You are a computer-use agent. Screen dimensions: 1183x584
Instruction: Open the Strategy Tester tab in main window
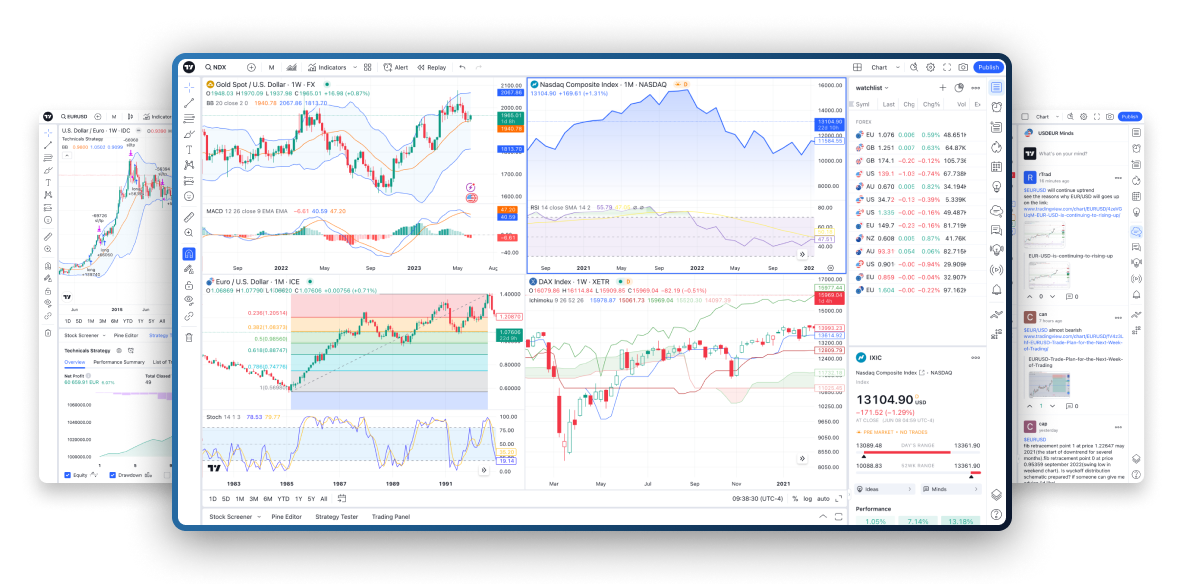336,517
